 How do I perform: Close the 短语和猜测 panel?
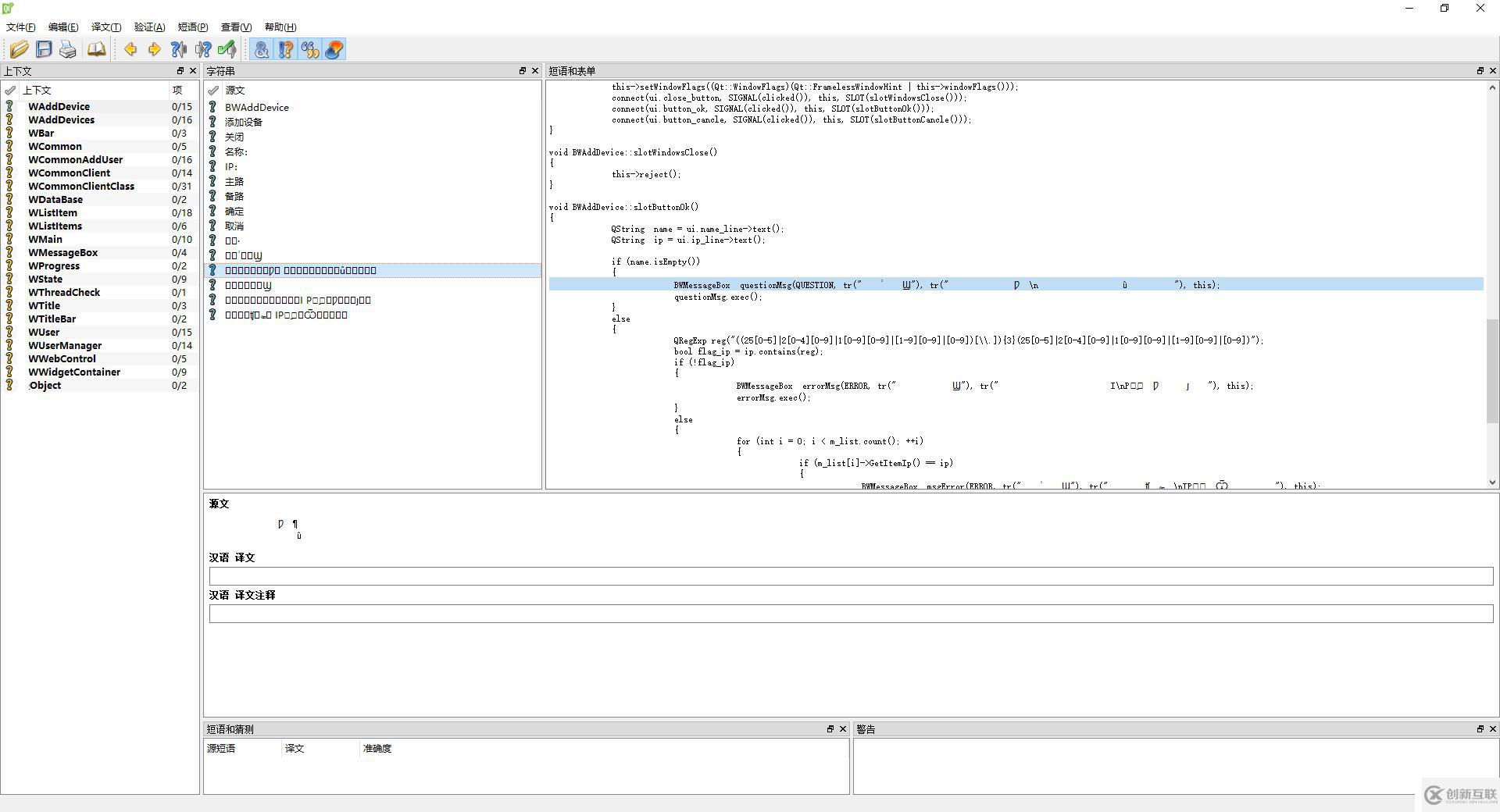843,729
